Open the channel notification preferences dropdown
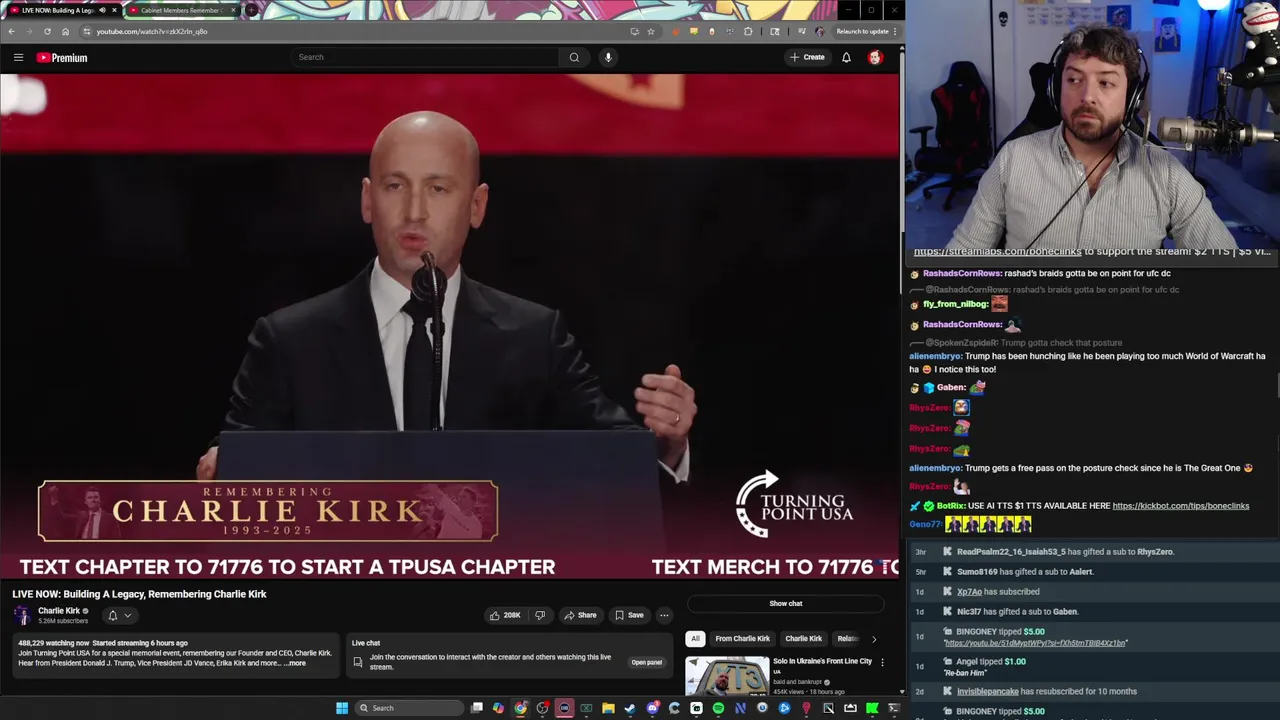 coord(119,615)
